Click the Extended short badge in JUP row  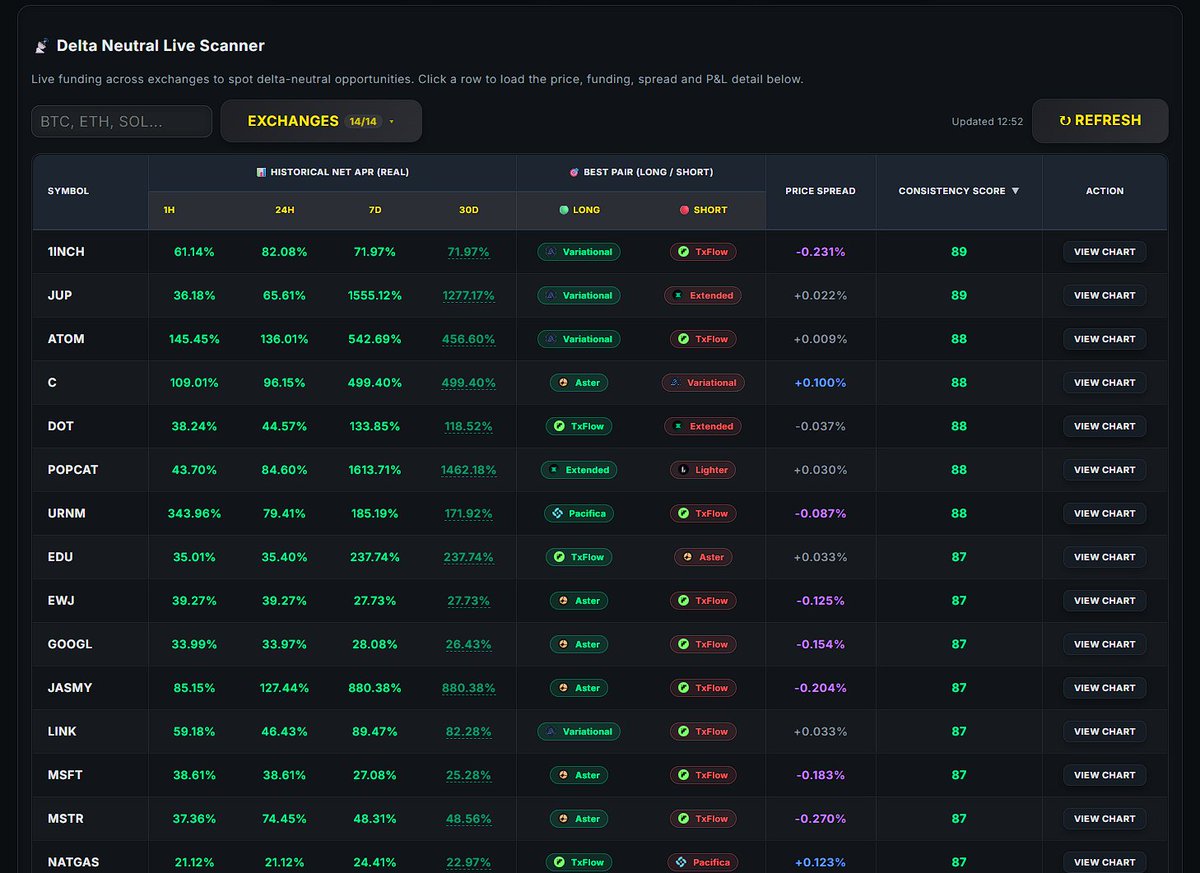pos(703,295)
